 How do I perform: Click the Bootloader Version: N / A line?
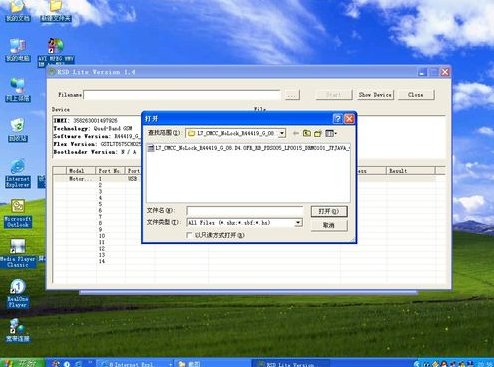[x=95, y=152]
